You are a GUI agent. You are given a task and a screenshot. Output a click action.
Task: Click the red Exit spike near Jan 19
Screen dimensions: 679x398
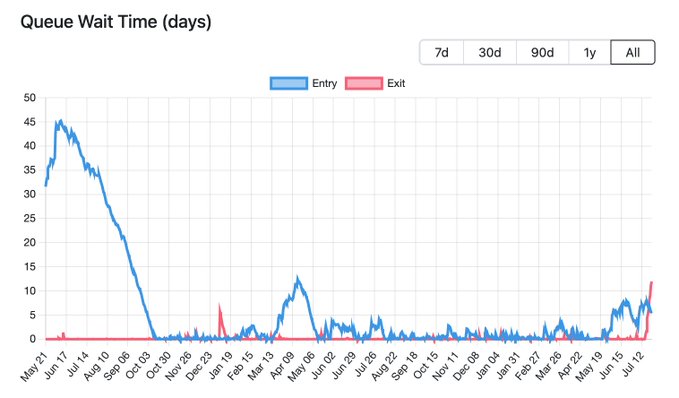click(x=220, y=307)
